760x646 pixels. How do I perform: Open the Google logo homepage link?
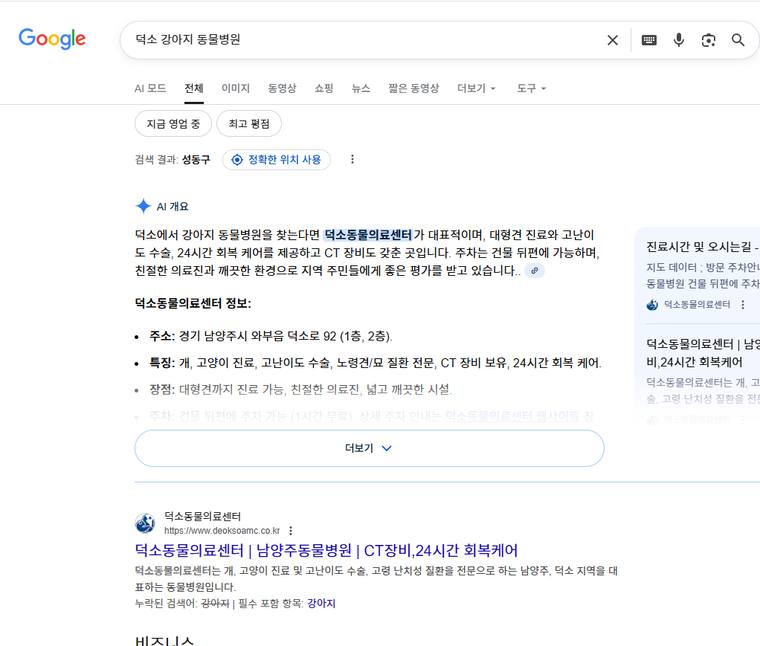pos(52,39)
